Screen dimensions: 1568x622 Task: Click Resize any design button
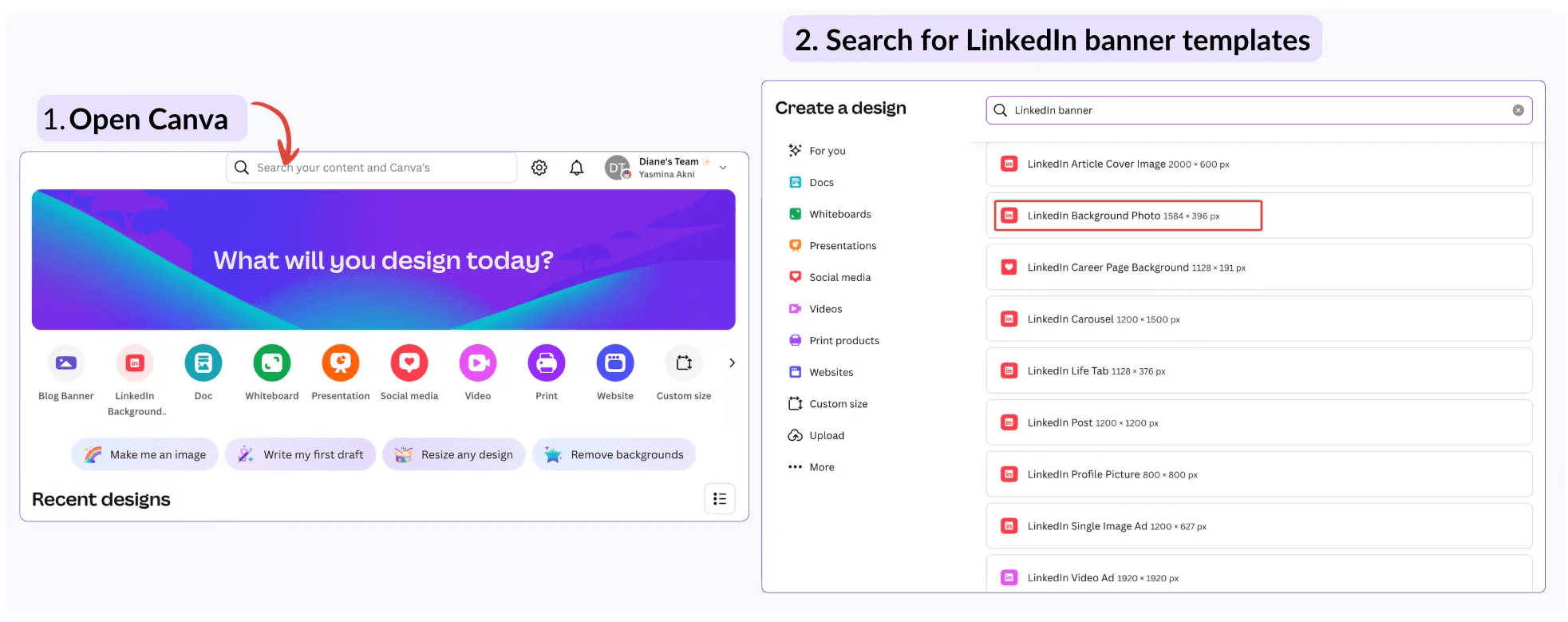(x=453, y=454)
